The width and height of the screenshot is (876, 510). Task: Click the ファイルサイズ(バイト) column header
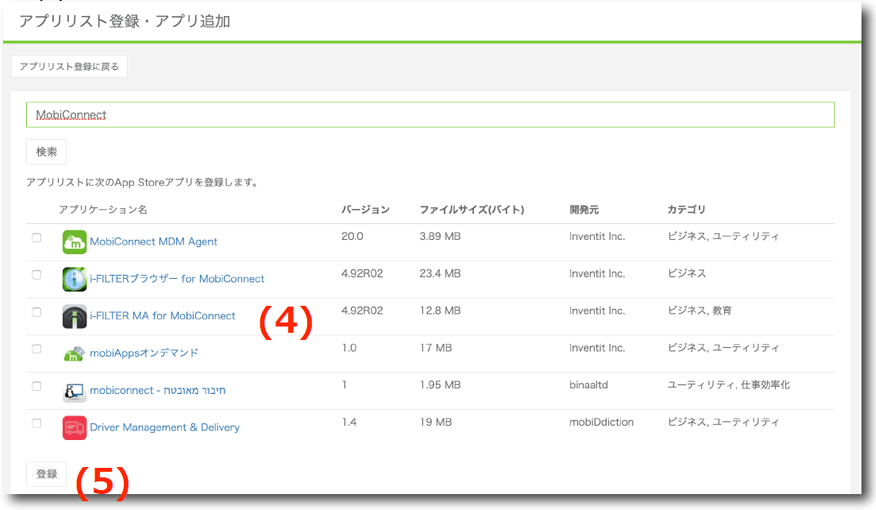[472, 209]
